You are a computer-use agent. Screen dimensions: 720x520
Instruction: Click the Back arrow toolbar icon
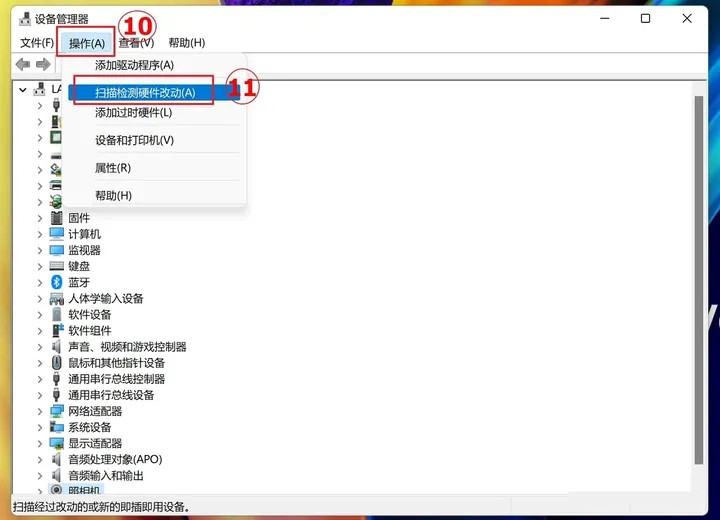[23, 64]
